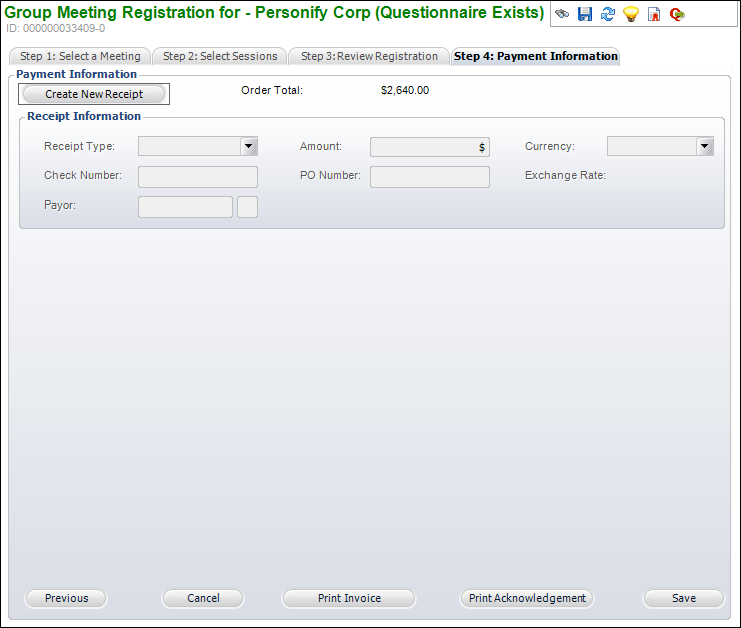The image size is (741, 628).
Task: Open the Receipt Type dropdown
Action: click(249, 146)
